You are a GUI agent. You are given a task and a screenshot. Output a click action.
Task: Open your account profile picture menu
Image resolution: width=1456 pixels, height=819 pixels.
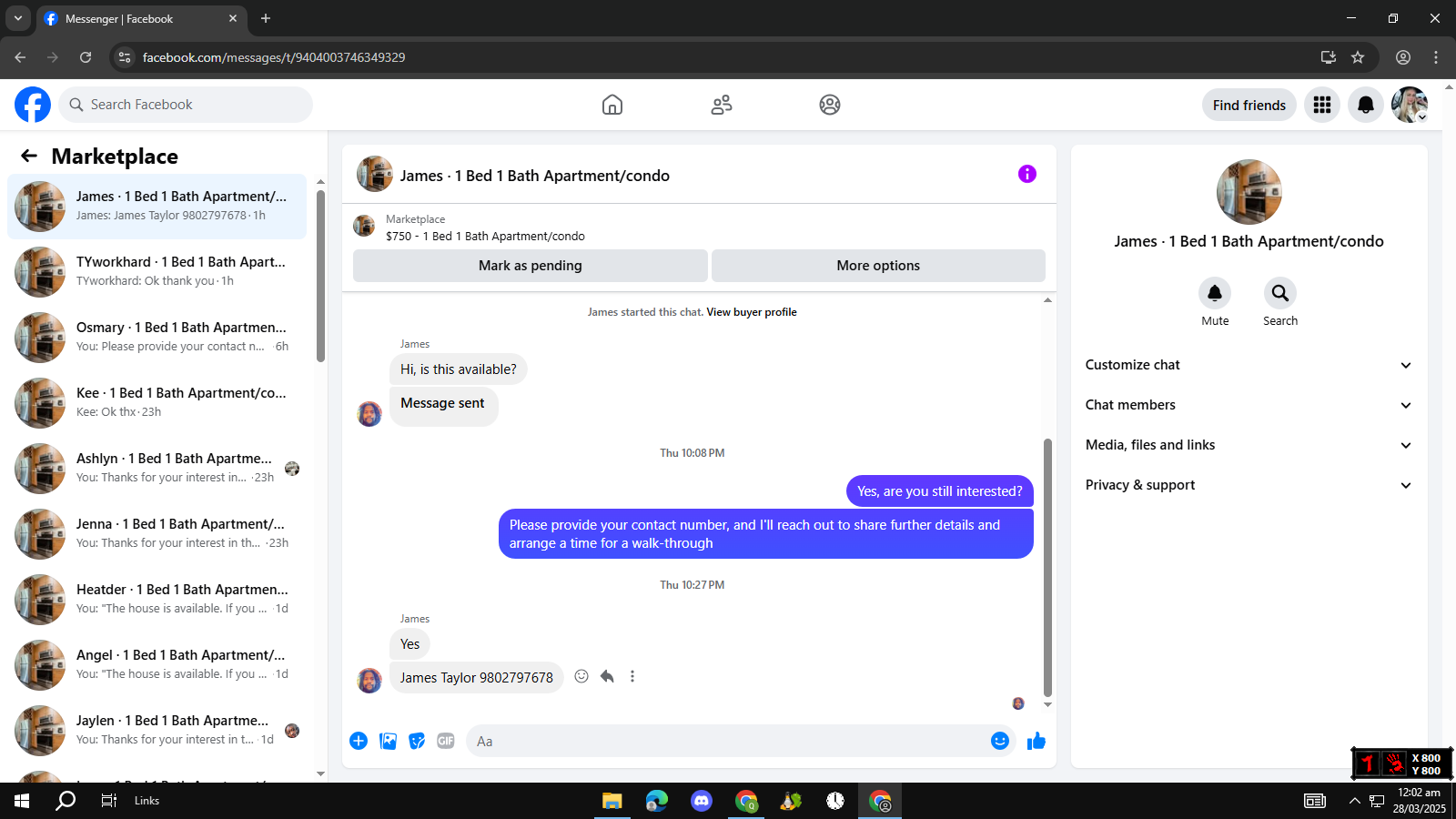click(1410, 105)
